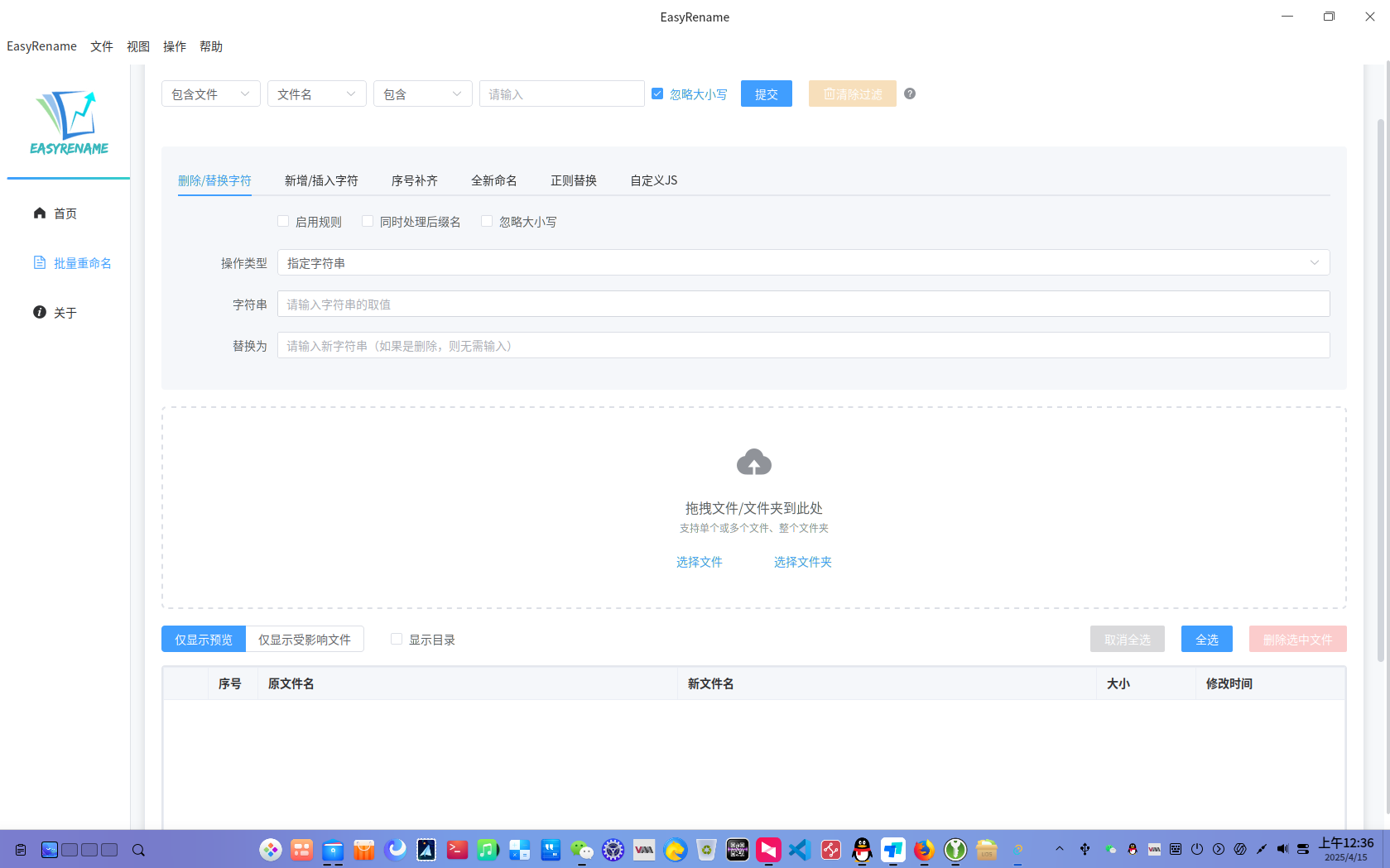Select the 删除/替换字符 tab
Image resolution: width=1390 pixels, height=868 pixels.
214,180
